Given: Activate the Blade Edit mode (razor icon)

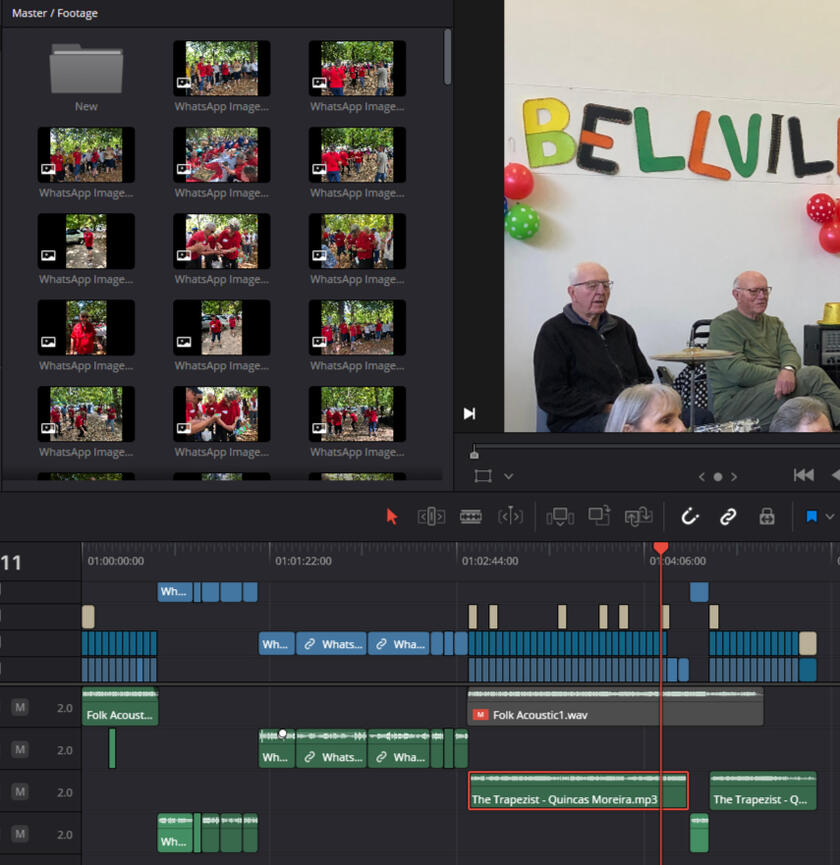Looking at the screenshot, I should tap(469, 517).
